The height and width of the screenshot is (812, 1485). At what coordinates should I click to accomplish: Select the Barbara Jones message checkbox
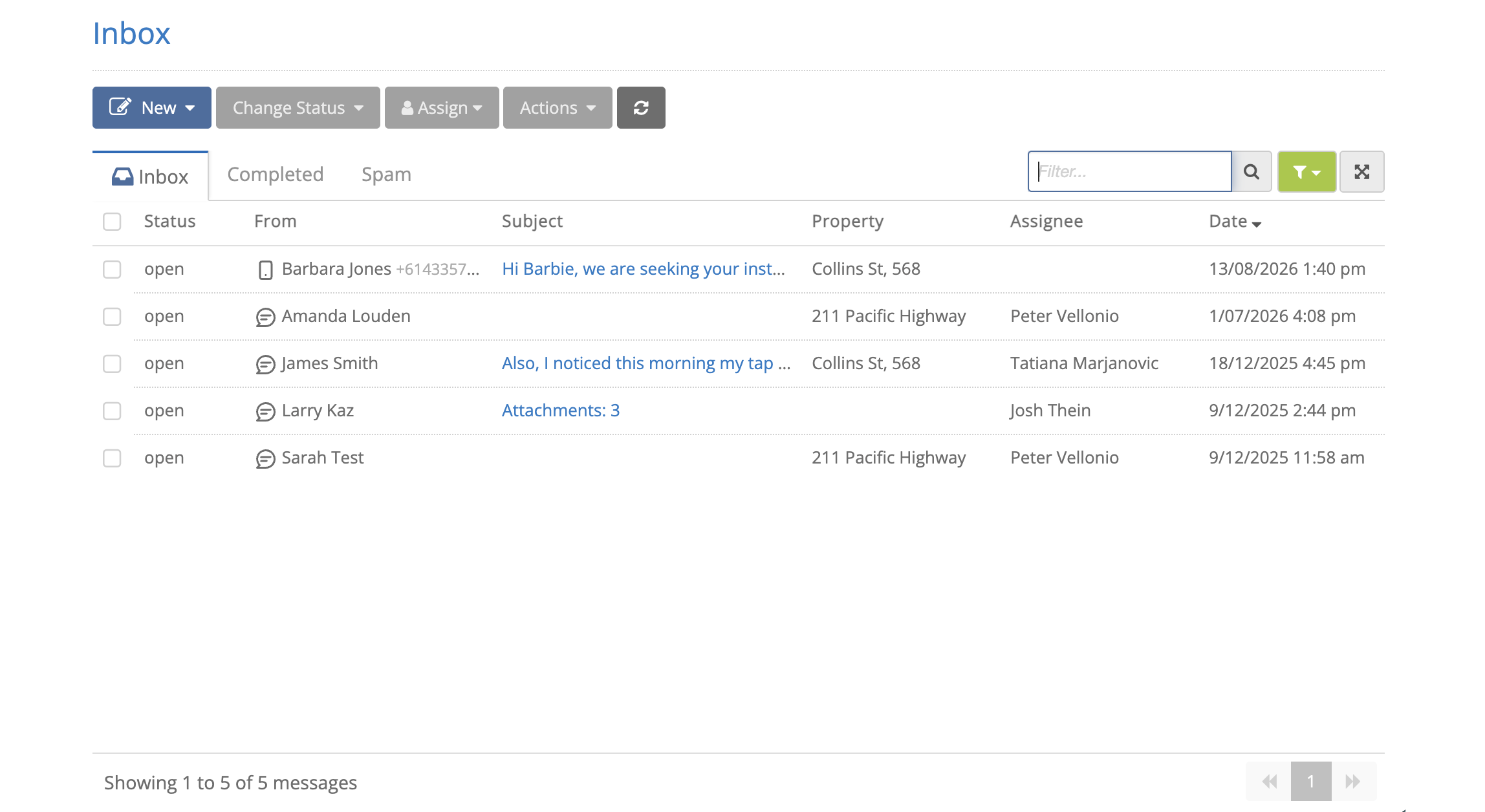(x=112, y=269)
